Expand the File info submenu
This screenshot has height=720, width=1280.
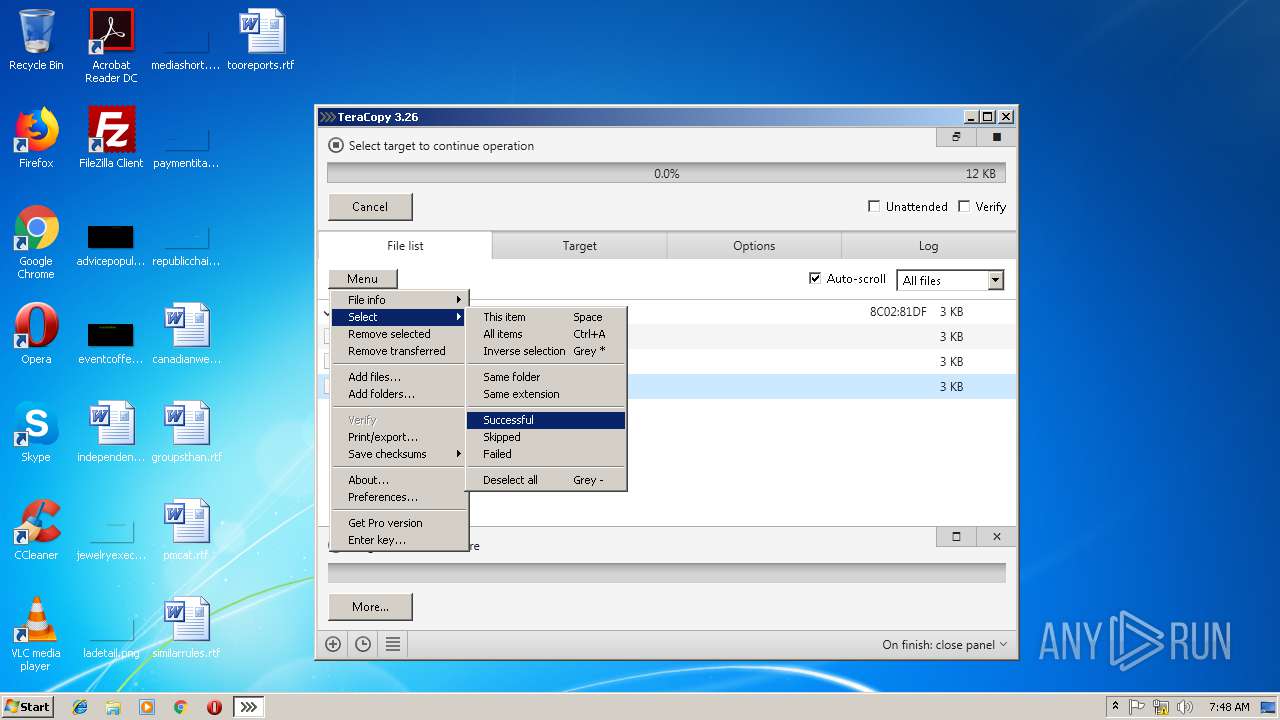click(399, 300)
